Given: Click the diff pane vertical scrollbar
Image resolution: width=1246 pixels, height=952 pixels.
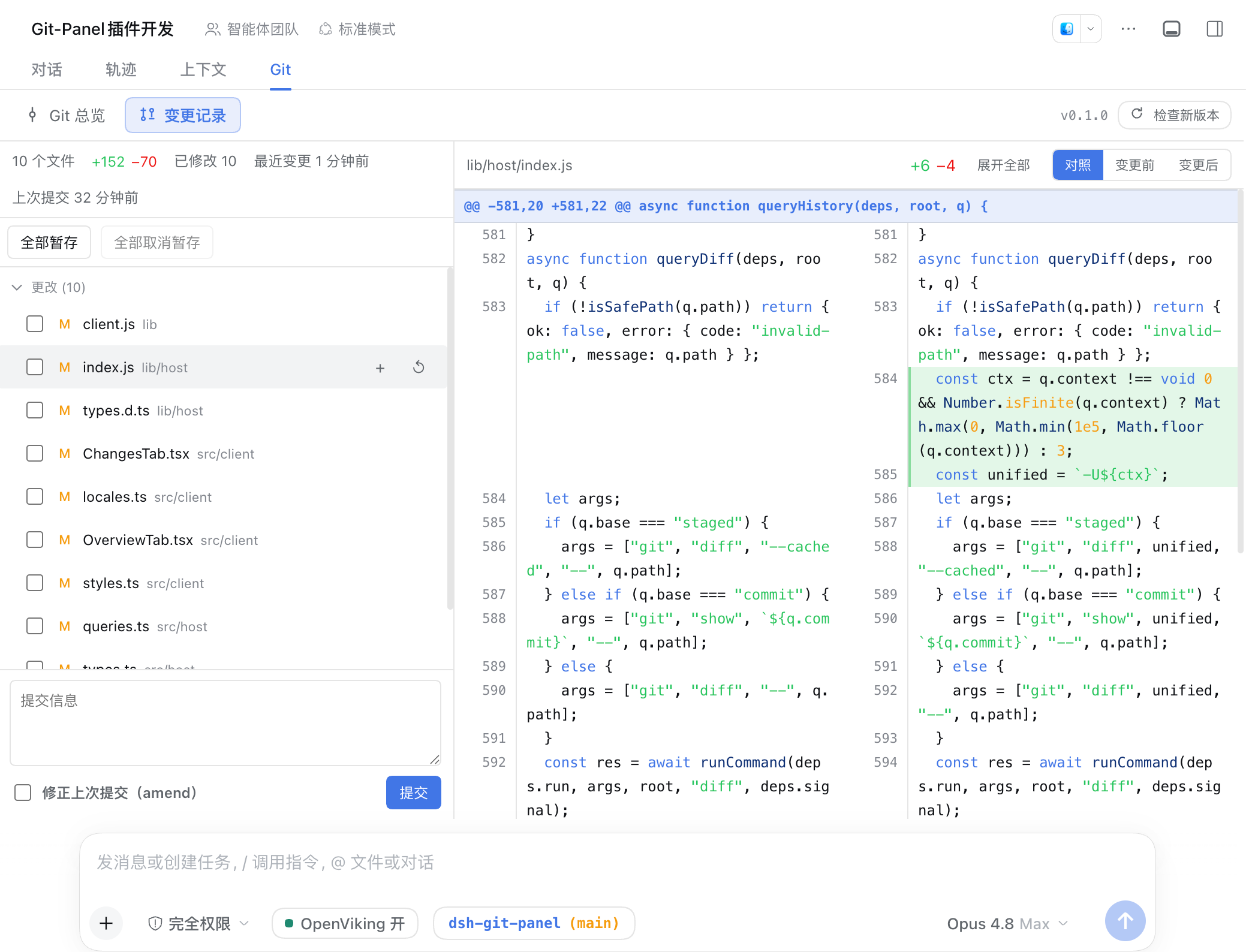Looking at the screenshot, I should [x=1241, y=372].
